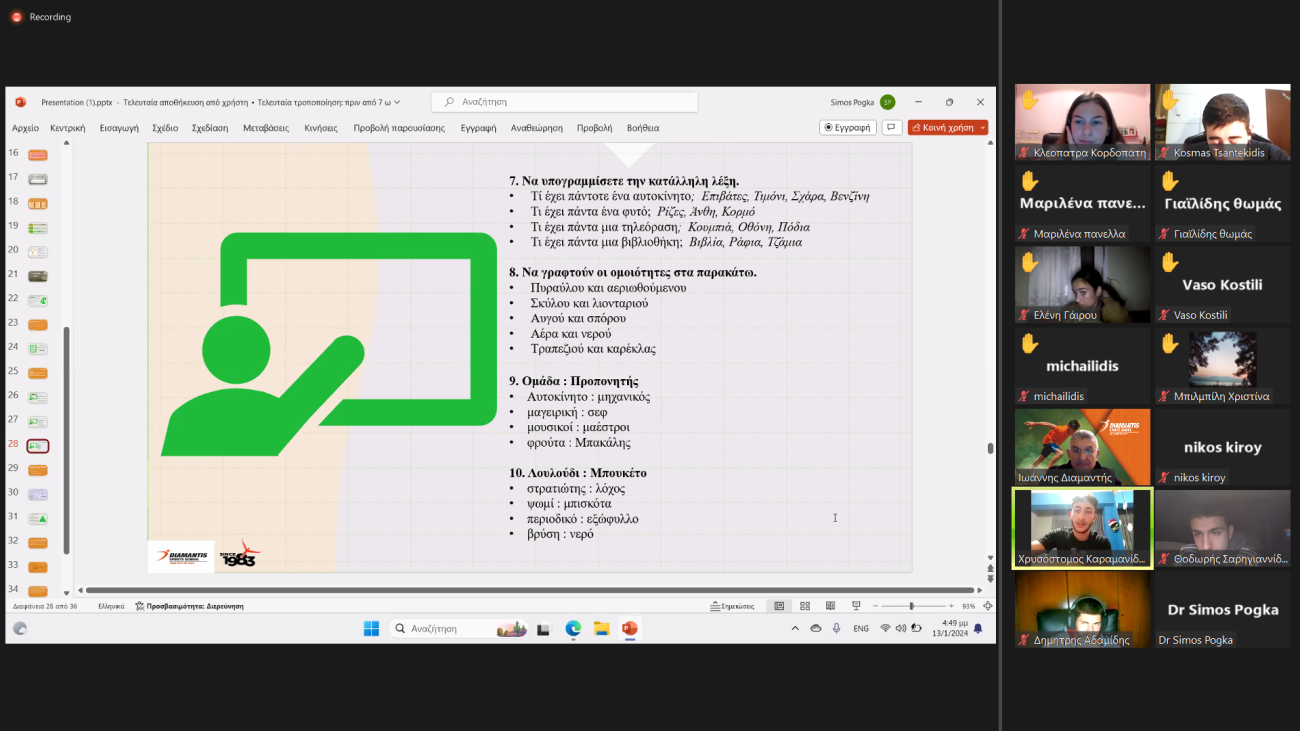This screenshot has height=731, width=1300.
Task: Expand the file name save-status dropdown
Action: click(x=398, y=102)
